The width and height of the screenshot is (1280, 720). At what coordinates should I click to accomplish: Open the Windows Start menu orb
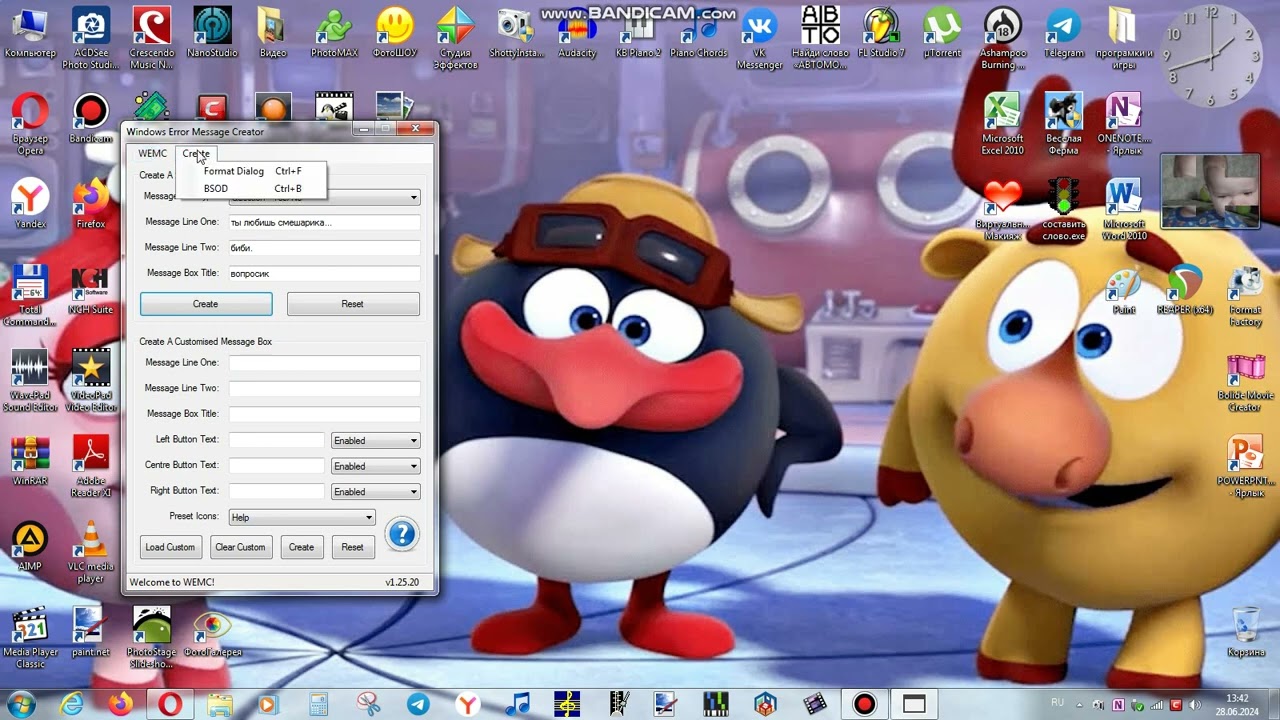click(x=20, y=703)
